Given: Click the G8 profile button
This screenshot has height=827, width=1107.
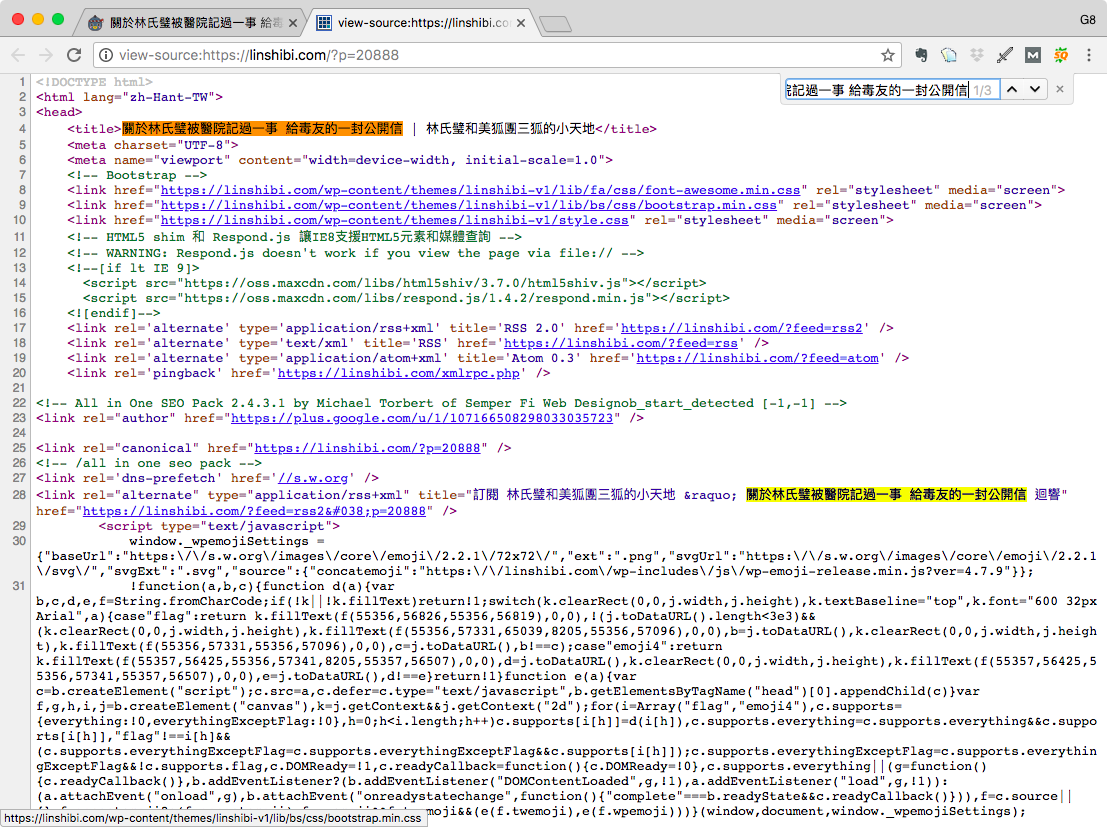Looking at the screenshot, I should point(1087,20).
